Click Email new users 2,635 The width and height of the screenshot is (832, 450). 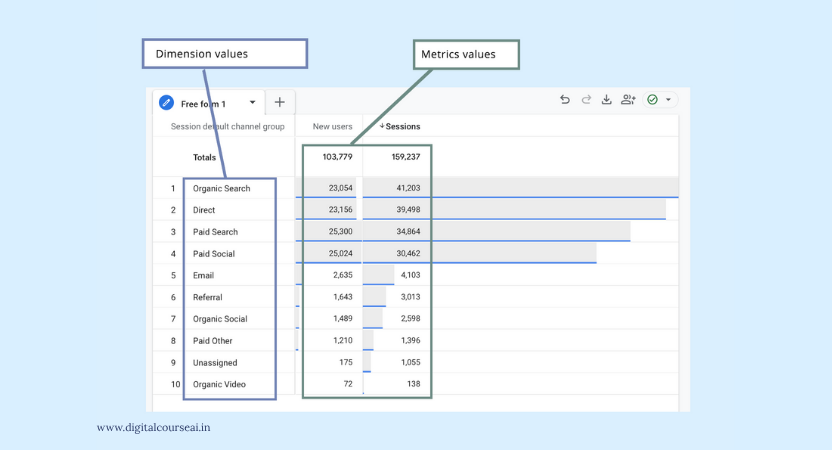[342, 275]
